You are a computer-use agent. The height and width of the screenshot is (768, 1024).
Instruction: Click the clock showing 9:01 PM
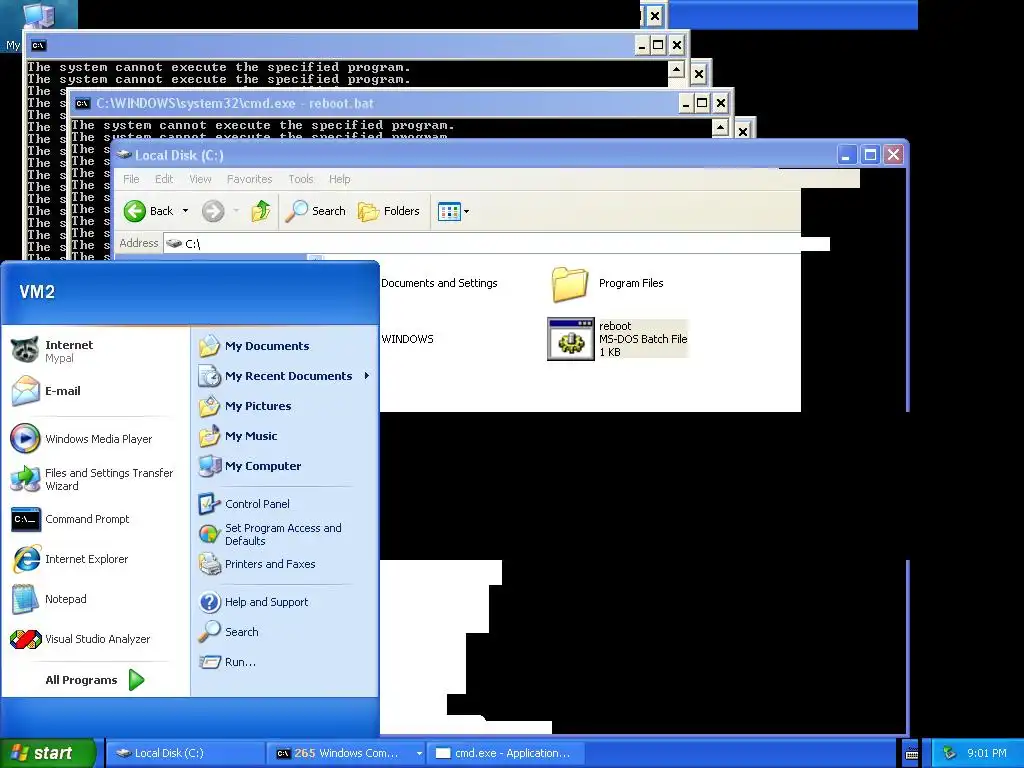987,754
